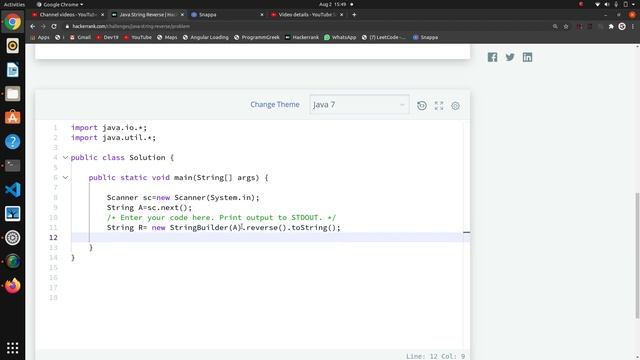The image size is (640, 360).
Task: Go back in browser history
Action: 33,26
